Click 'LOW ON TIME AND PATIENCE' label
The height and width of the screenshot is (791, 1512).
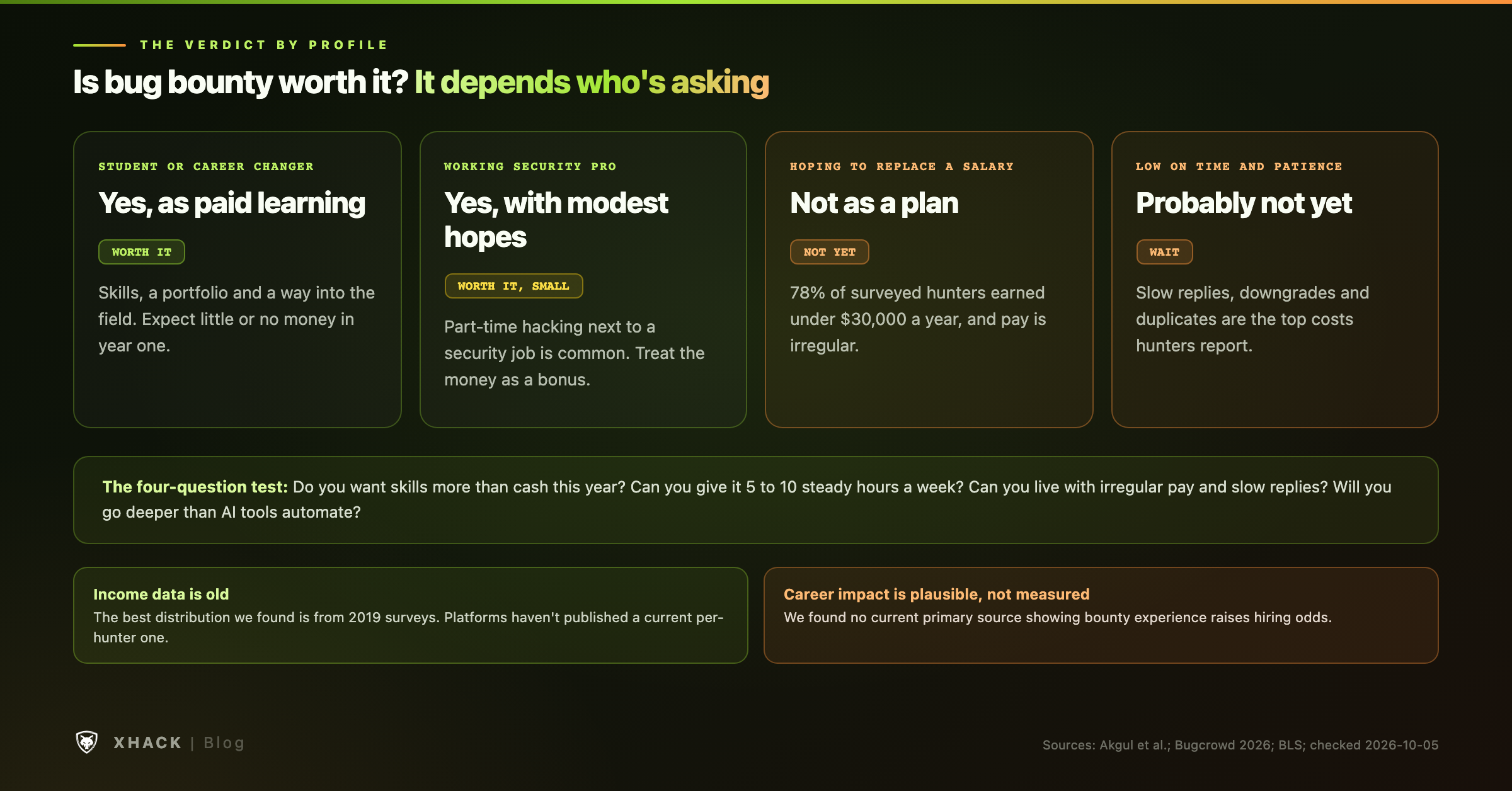pyautogui.click(x=1239, y=166)
